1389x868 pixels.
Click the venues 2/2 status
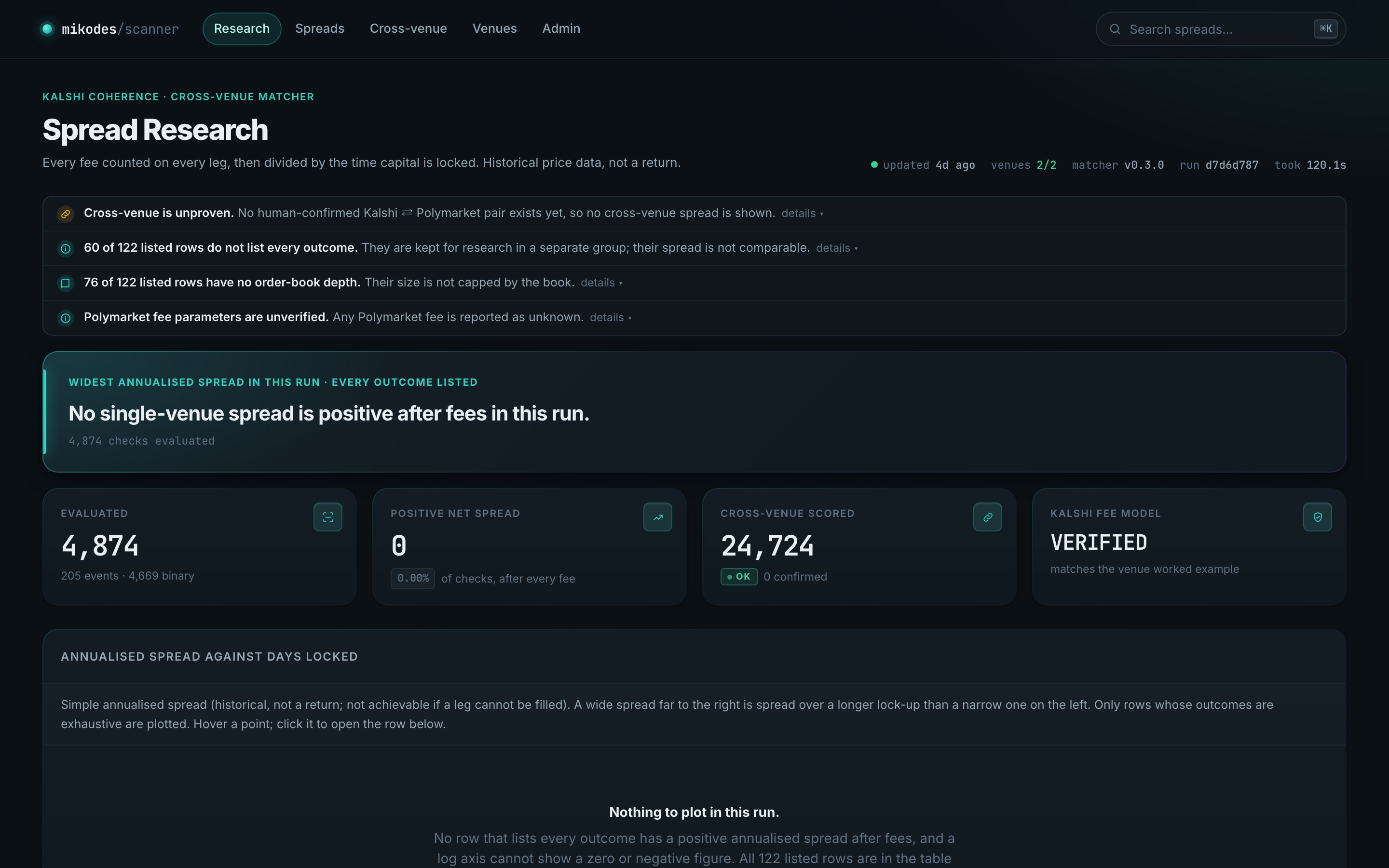click(x=1023, y=165)
